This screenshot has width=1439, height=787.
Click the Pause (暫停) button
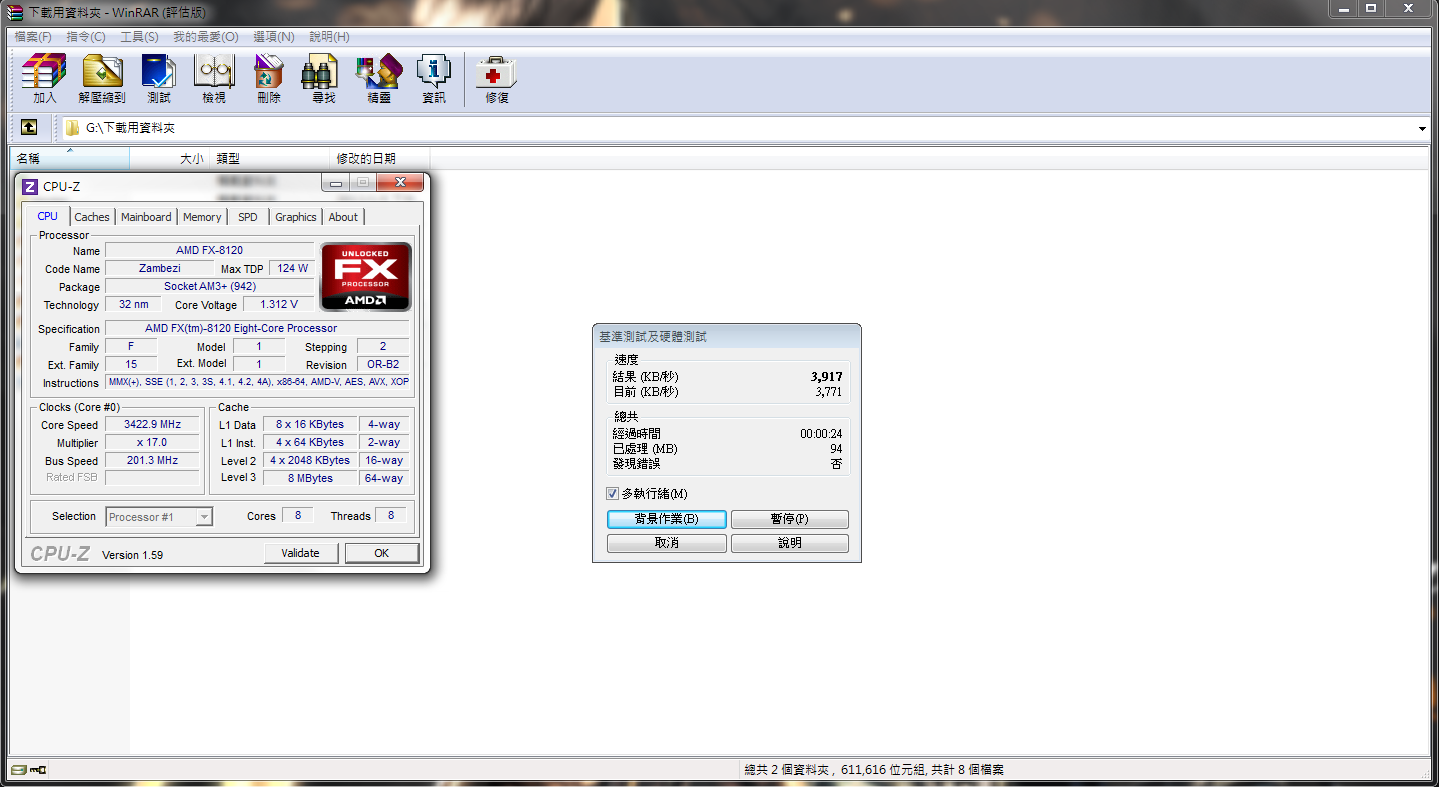pyautogui.click(x=790, y=520)
